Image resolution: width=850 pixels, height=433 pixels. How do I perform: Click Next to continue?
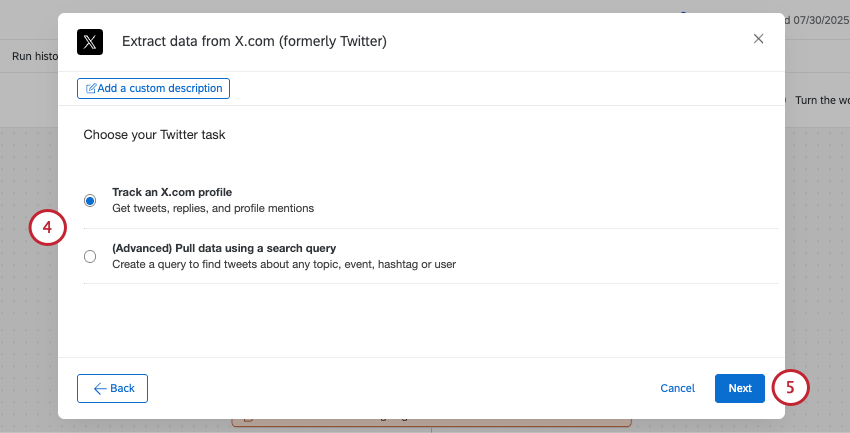pyautogui.click(x=739, y=388)
